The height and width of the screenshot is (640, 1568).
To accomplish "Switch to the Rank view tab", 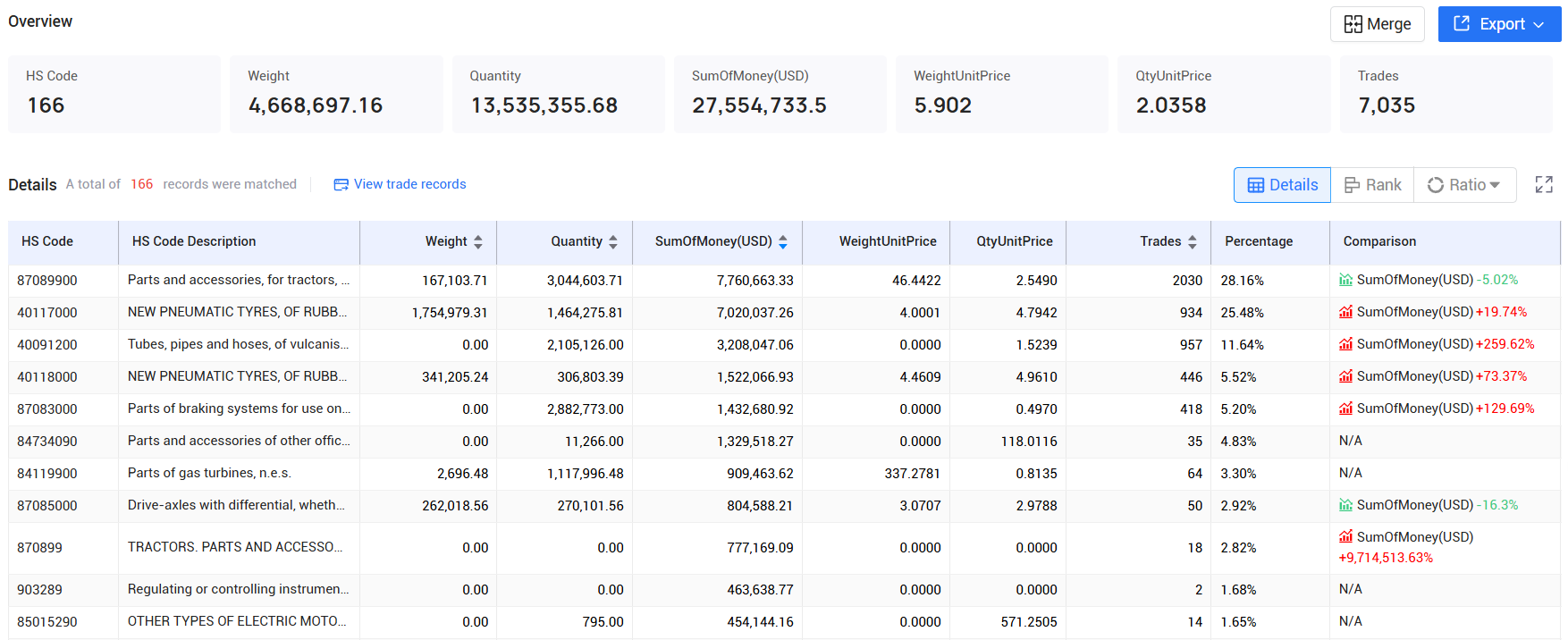I will (1372, 185).
